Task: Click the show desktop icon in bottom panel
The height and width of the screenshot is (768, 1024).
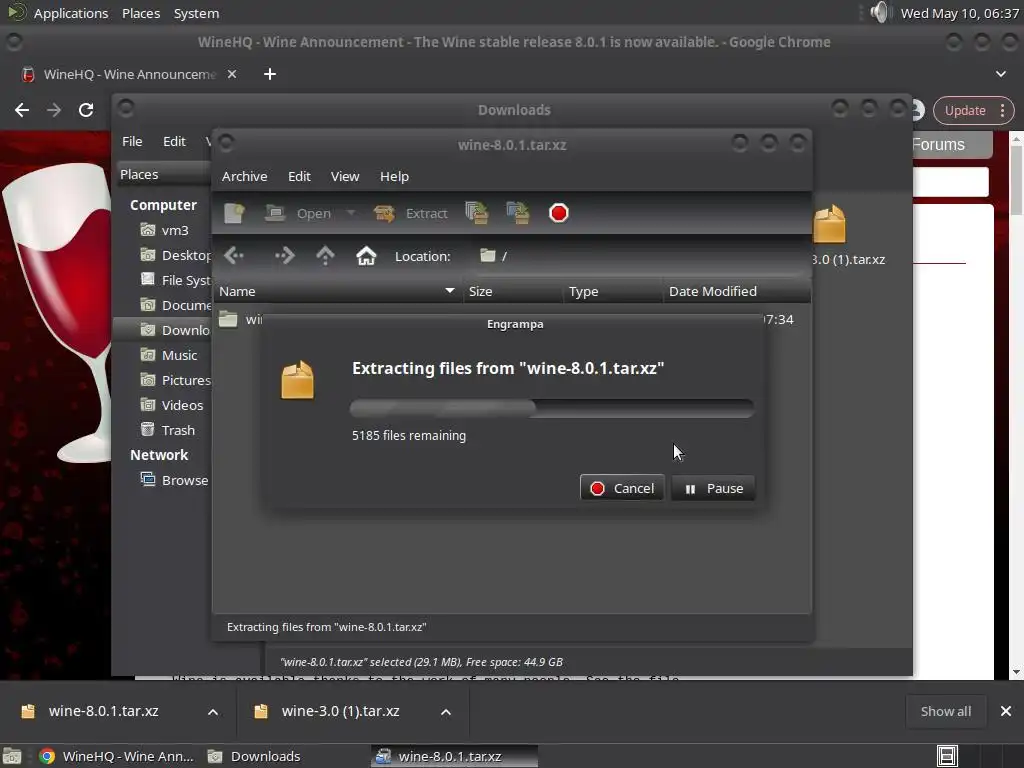Action: [x=12, y=756]
